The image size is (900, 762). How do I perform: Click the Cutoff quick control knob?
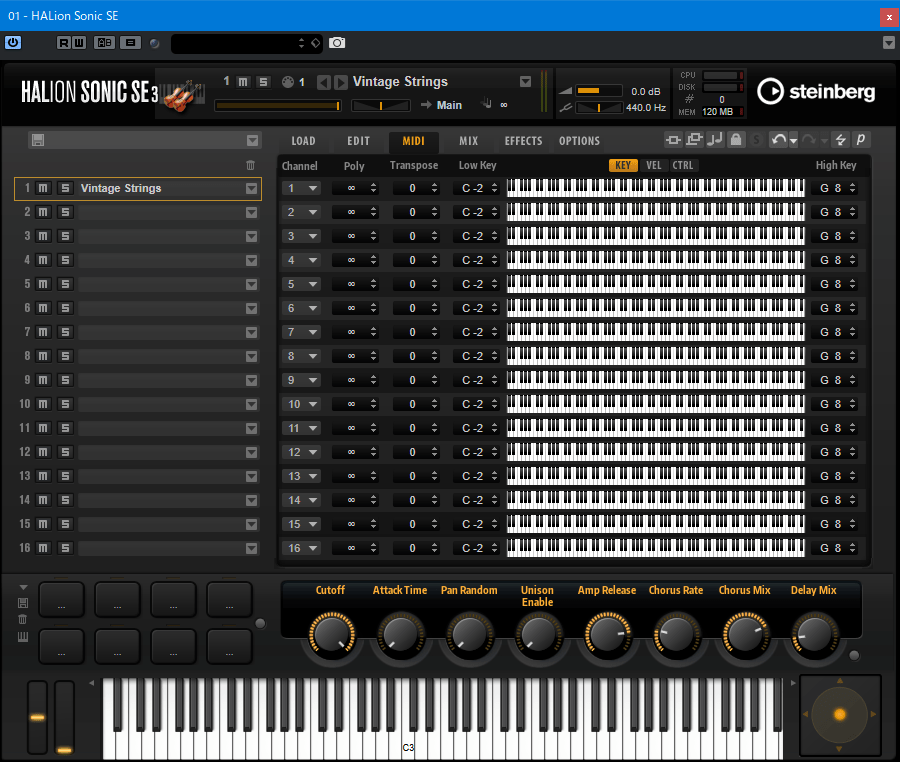tap(330, 633)
